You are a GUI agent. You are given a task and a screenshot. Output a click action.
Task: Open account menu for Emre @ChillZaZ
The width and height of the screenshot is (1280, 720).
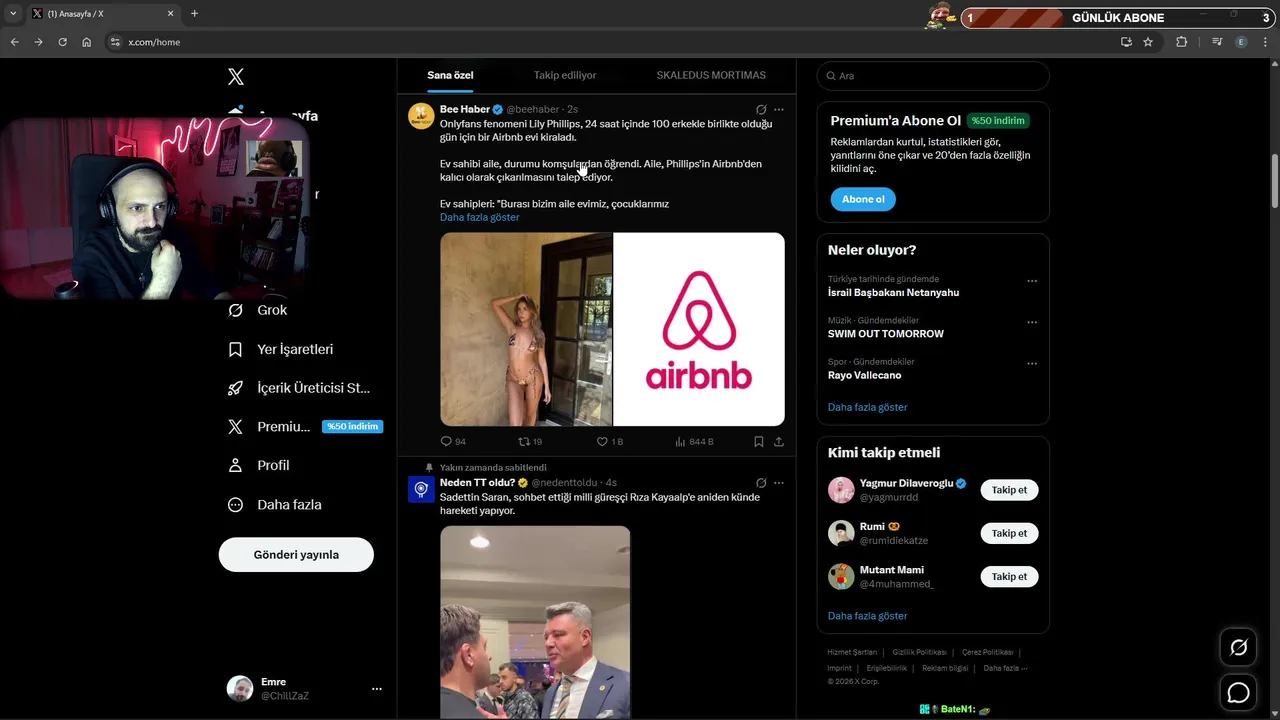pos(304,688)
